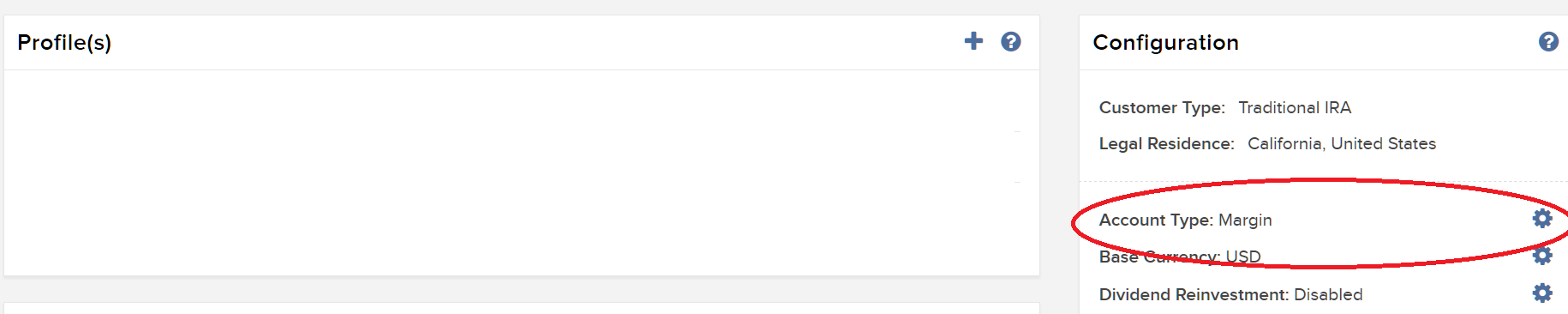Open Dividend Reinvestment settings gear
Viewport: 1568px width, 314px height.
pos(1542,293)
